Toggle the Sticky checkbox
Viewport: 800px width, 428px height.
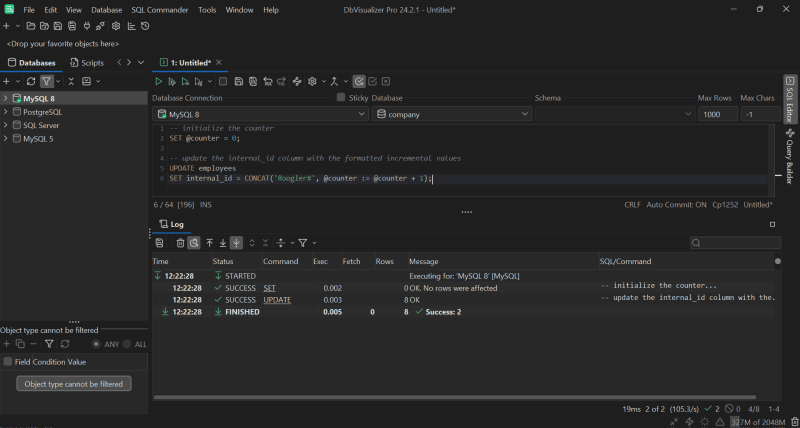pyautogui.click(x=341, y=97)
